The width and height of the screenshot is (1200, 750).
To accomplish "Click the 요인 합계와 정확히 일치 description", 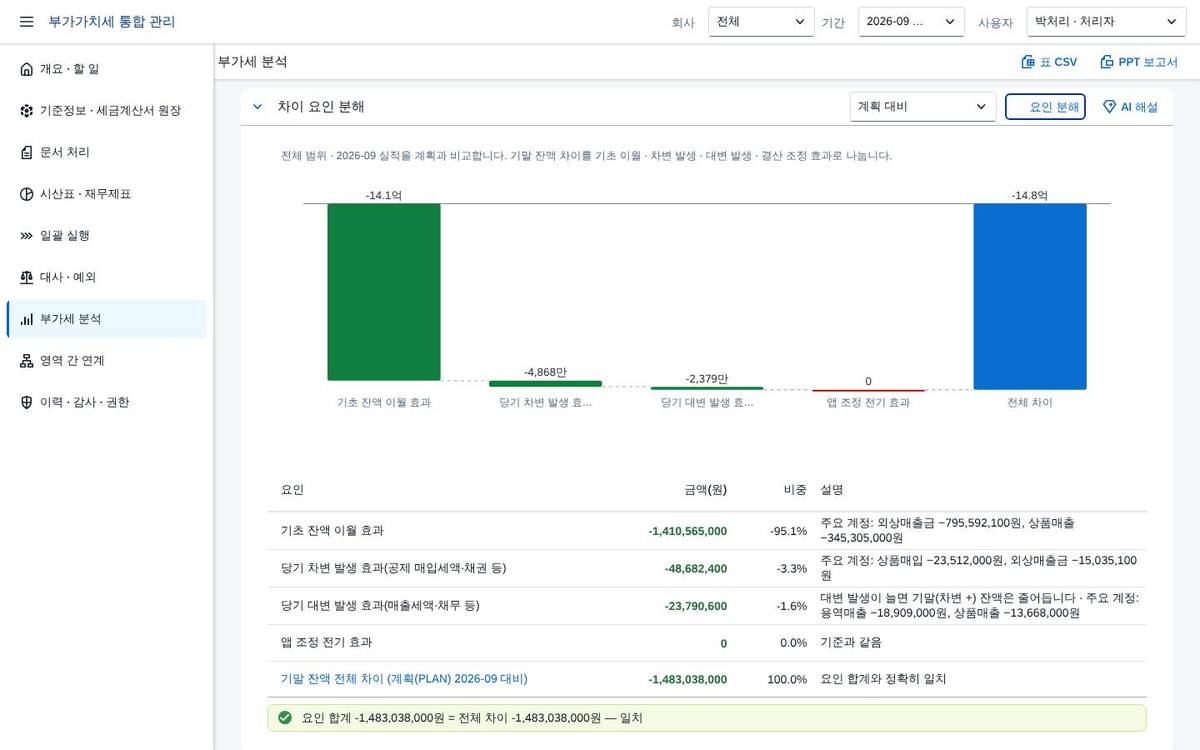I will coord(883,679).
